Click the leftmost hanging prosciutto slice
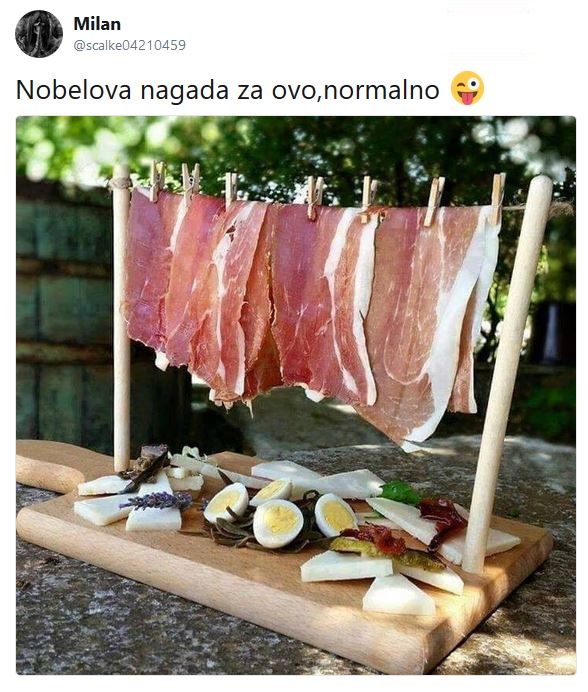This screenshot has width=588, height=692. 148,269
